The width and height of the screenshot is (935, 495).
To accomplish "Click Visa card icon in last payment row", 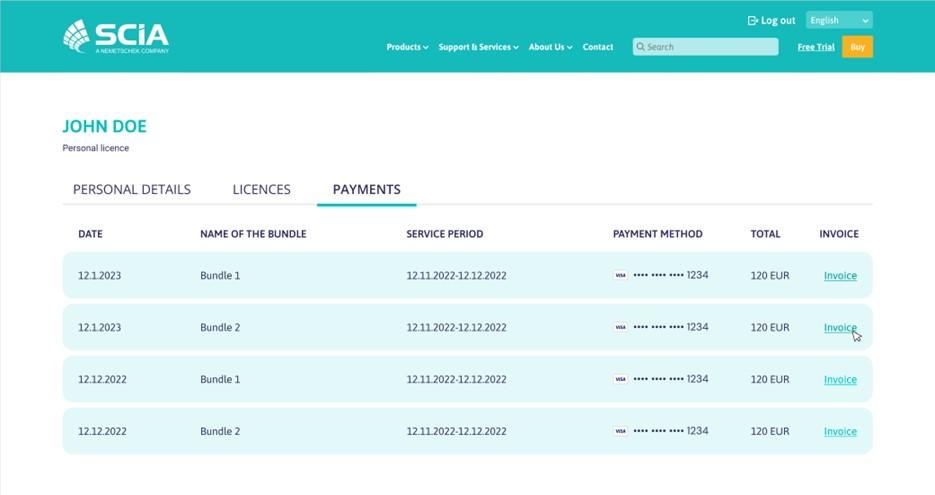I will (620, 431).
